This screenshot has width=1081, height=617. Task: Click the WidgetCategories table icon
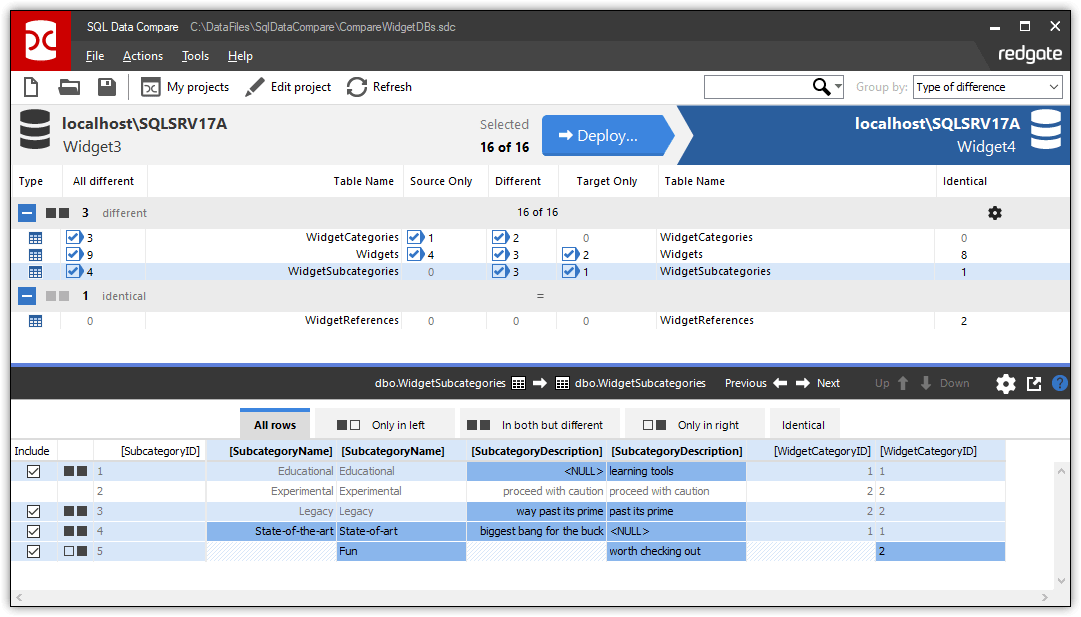point(36,237)
